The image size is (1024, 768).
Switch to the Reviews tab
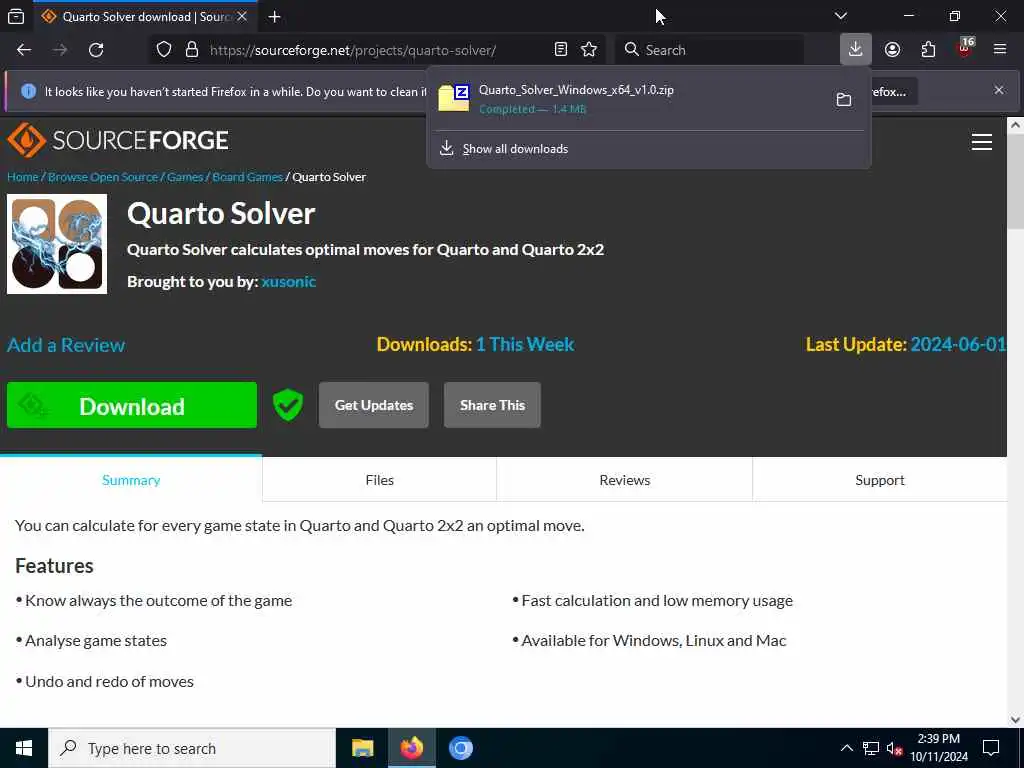pos(625,480)
